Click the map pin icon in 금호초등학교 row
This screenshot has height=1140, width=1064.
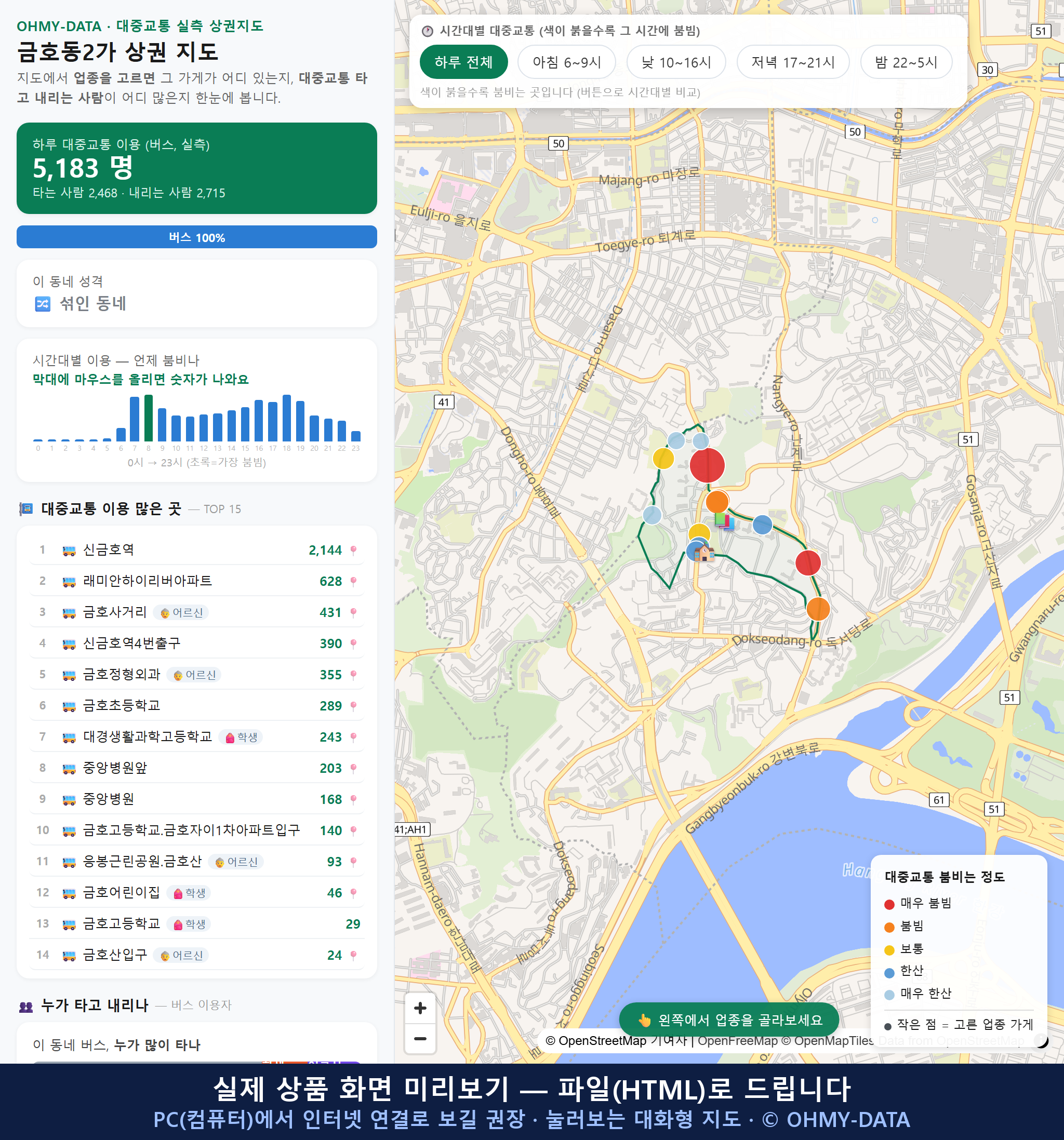(x=353, y=706)
